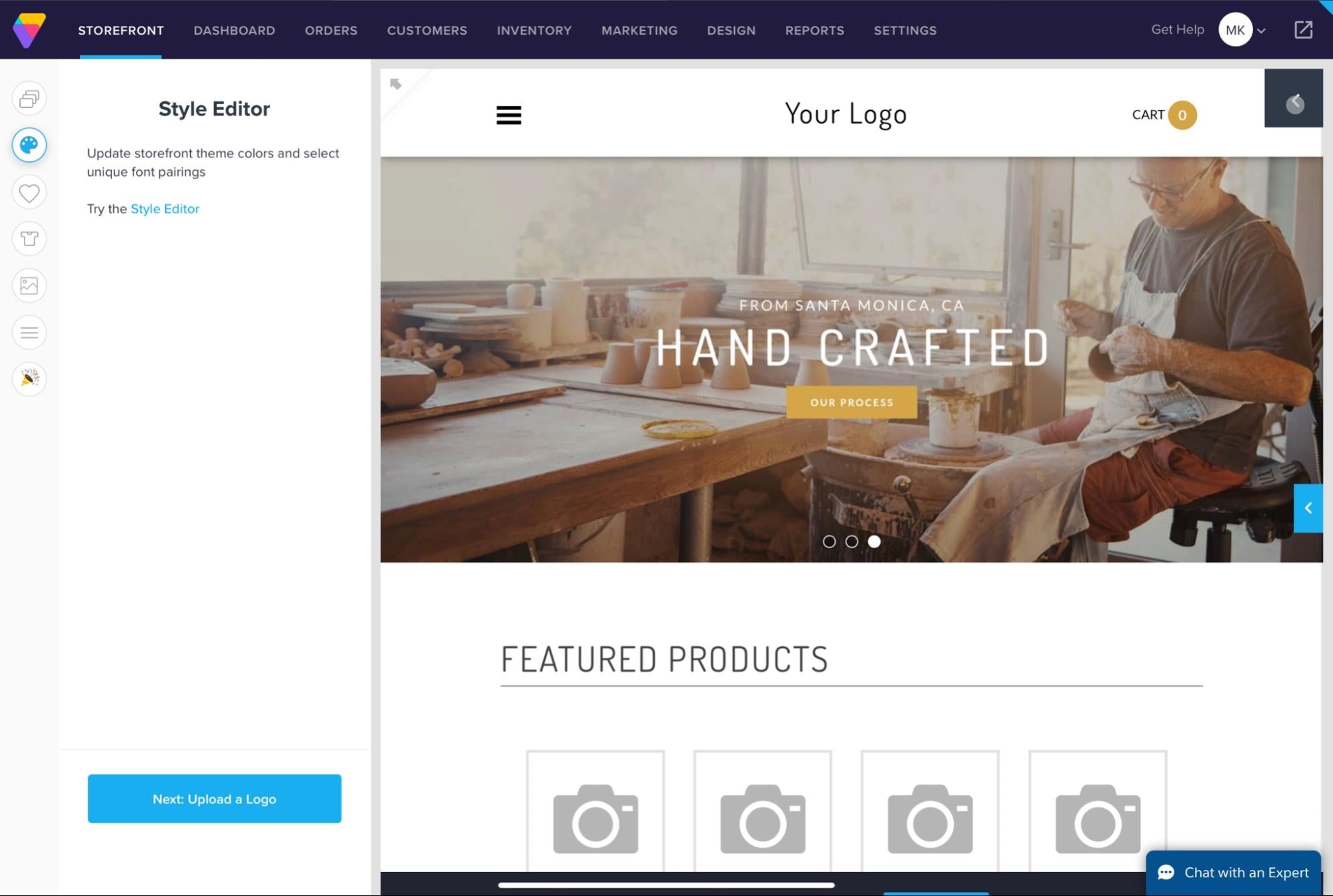Open the hamburger menu in storefront
Image resolution: width=1333 pixels, height=896 pixels.
(x=508, y=115)
